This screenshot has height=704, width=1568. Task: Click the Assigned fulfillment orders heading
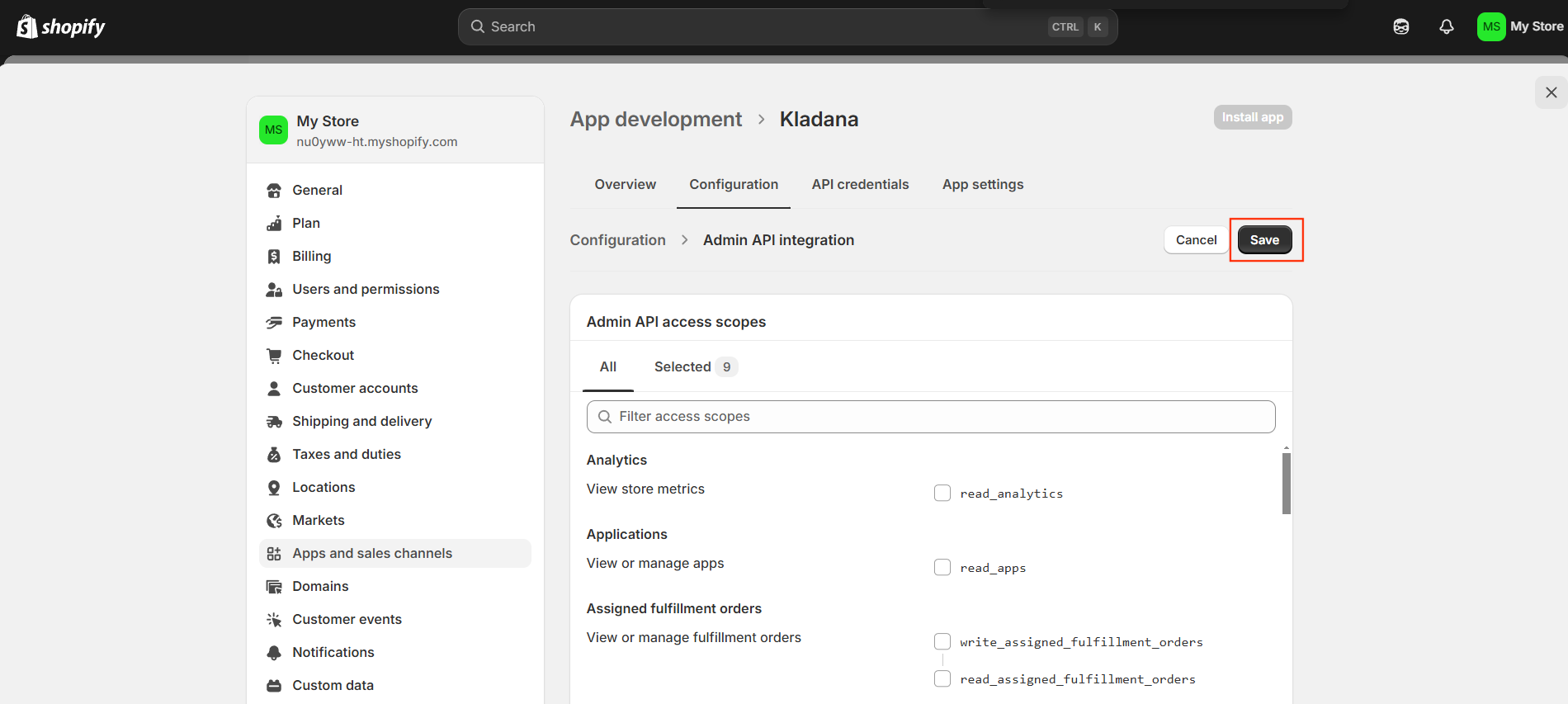674,609
